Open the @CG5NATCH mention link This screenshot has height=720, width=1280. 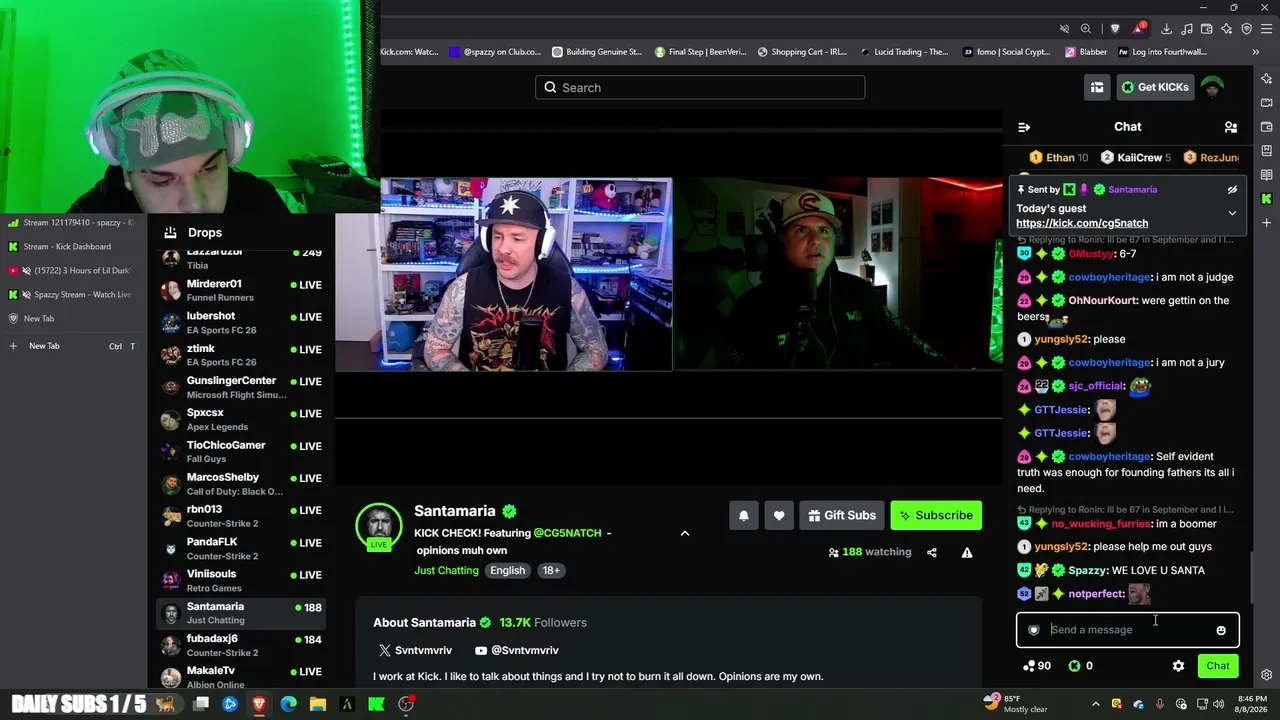pyautogui.click(x=567, y=533)
